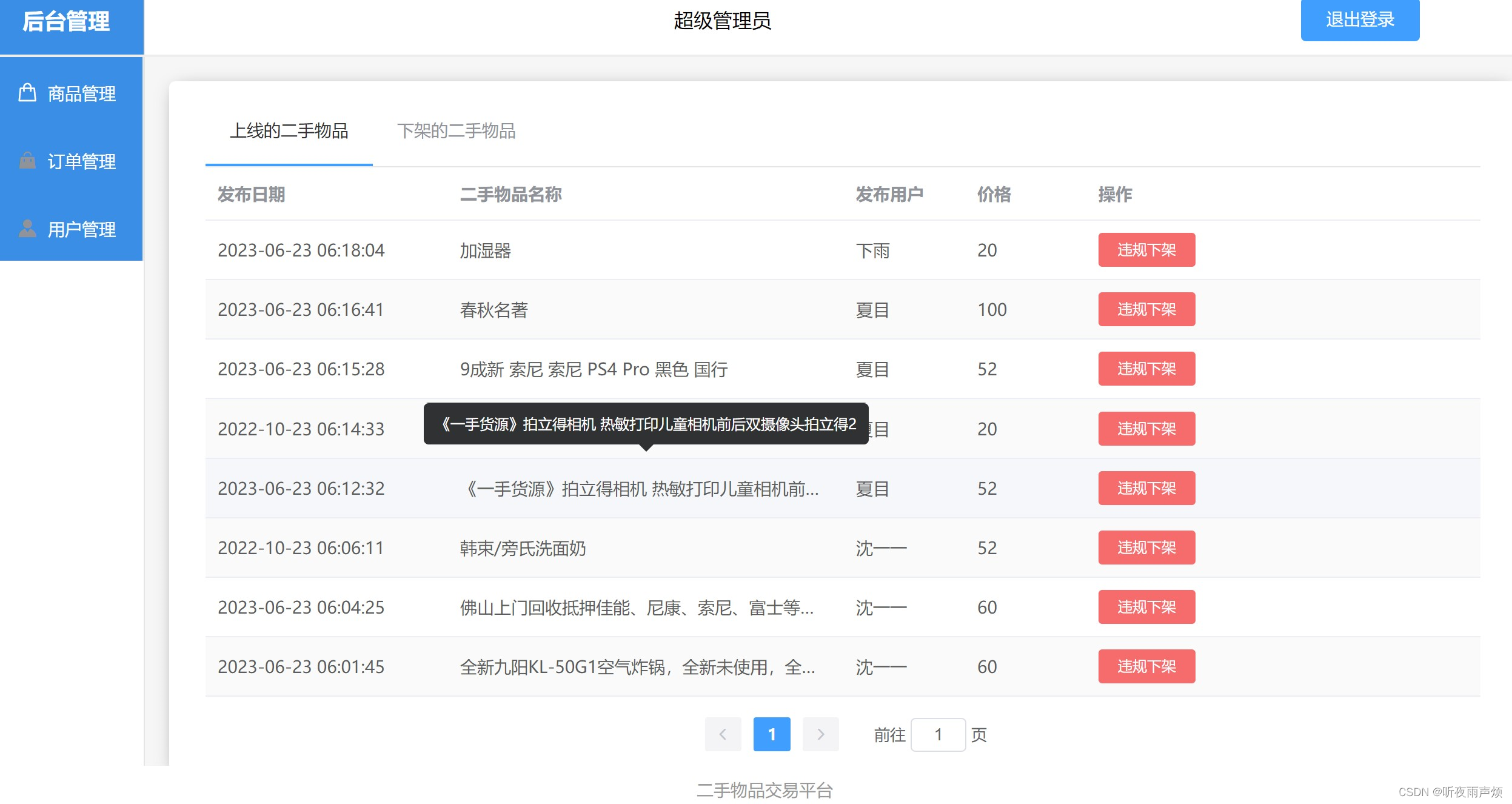Click price 100 in 春秋名著 row
This screenshot has height=804, width=1512.
click(x=992, y=309)
